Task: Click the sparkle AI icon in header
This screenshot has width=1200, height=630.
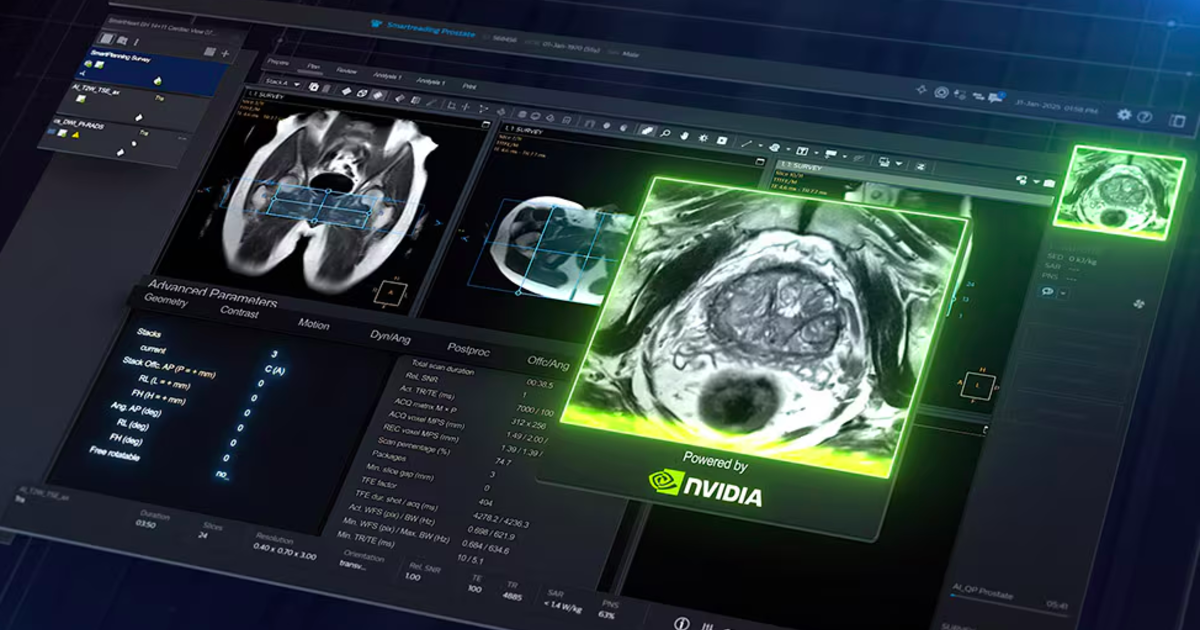Action: (921, 89)
